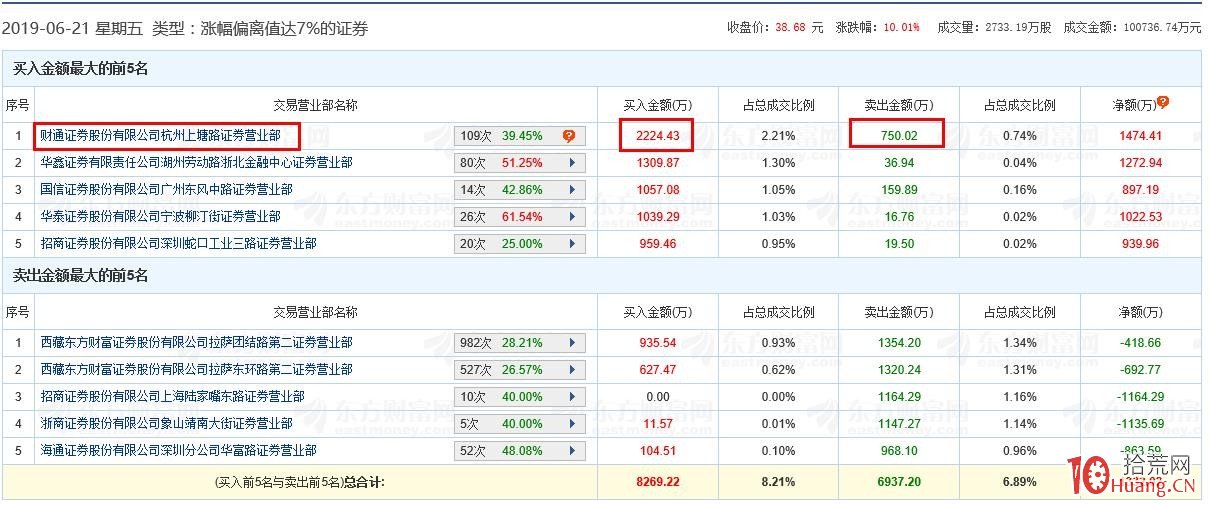This screenshot has height=505, width=1209.
Task: Open 海通证券深圳分公司华富路营业部 link
Action: (x=178, y=450)
